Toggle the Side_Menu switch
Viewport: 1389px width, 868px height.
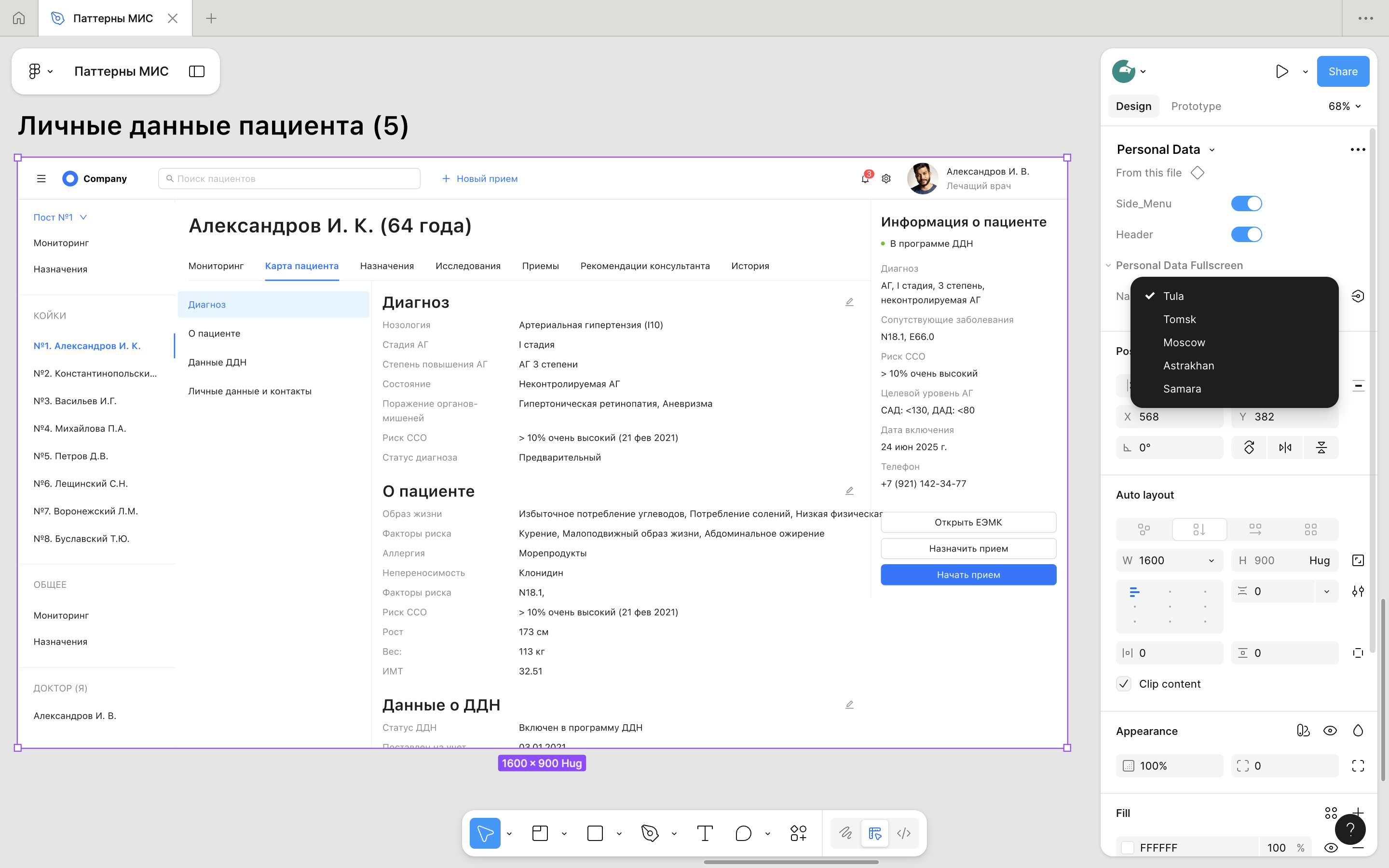(1246, 204)
